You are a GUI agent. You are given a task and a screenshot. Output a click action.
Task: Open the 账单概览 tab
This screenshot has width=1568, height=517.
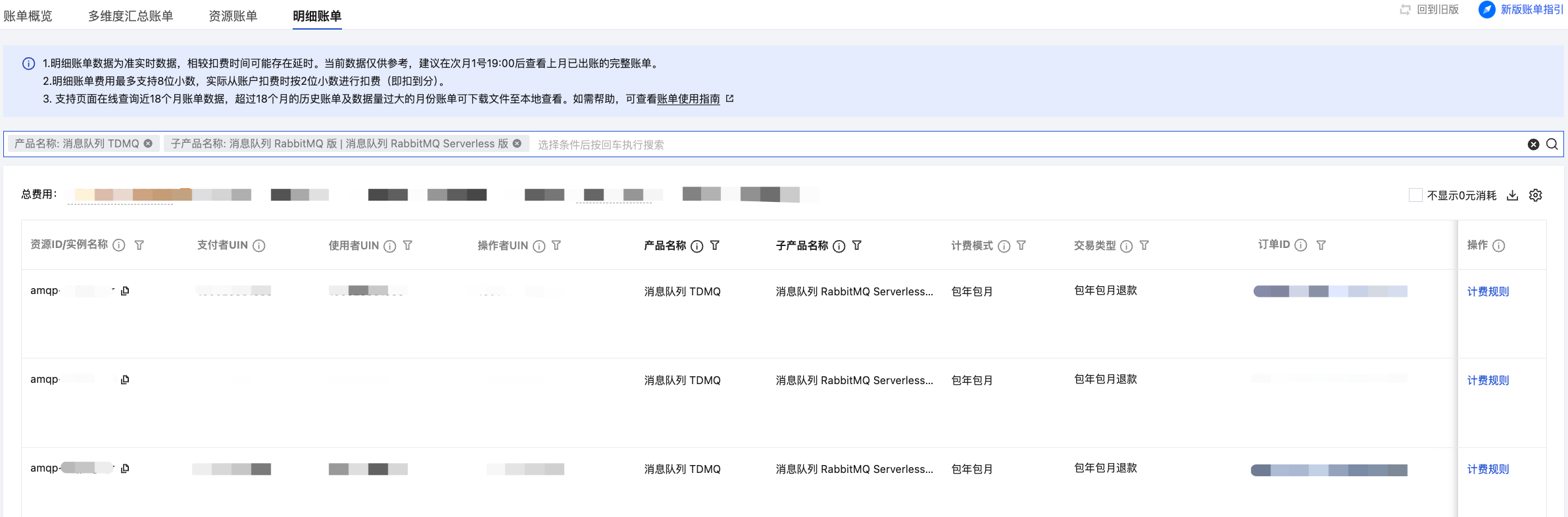pos(28,16)
